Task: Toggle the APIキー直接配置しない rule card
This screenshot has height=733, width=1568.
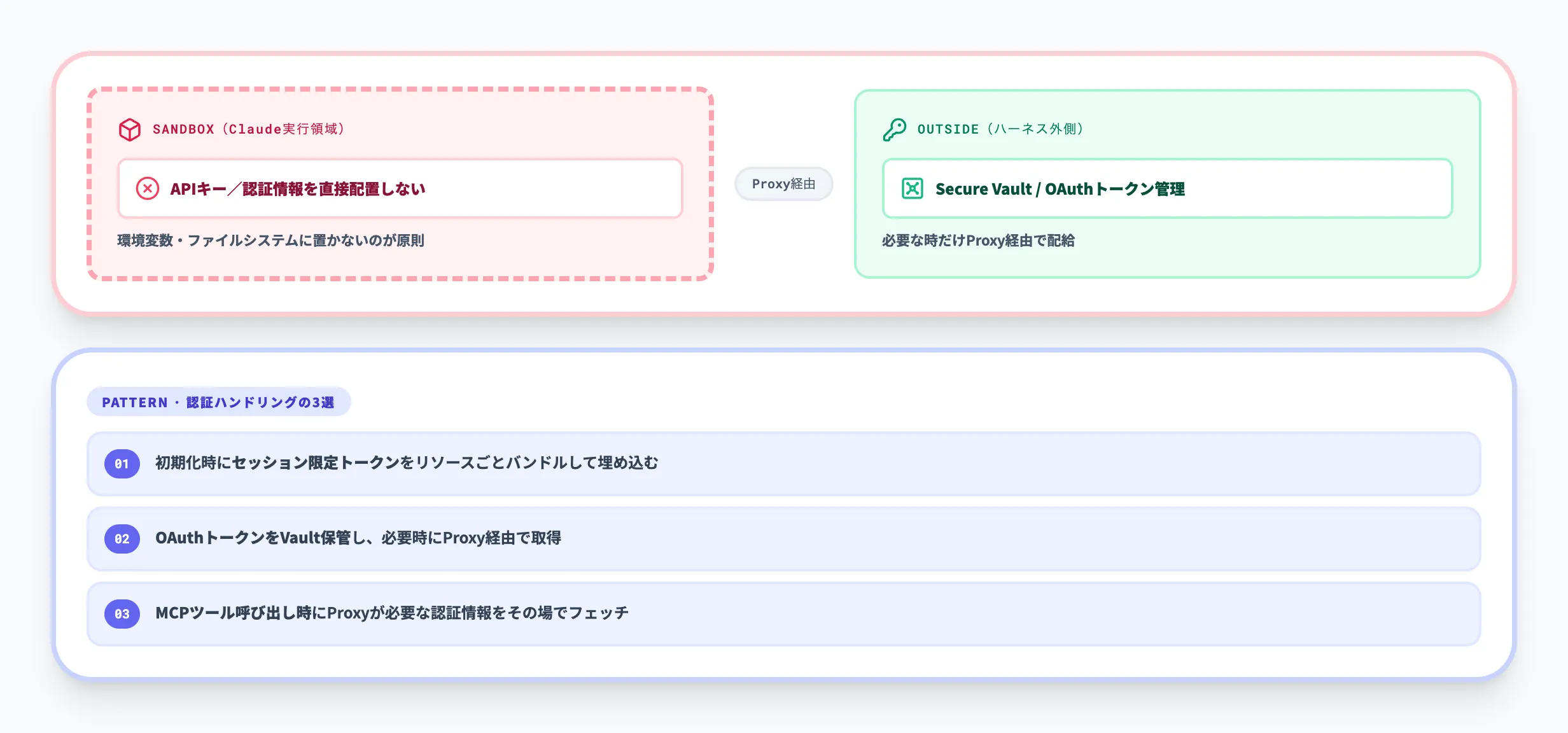Action: pos(400,188)
